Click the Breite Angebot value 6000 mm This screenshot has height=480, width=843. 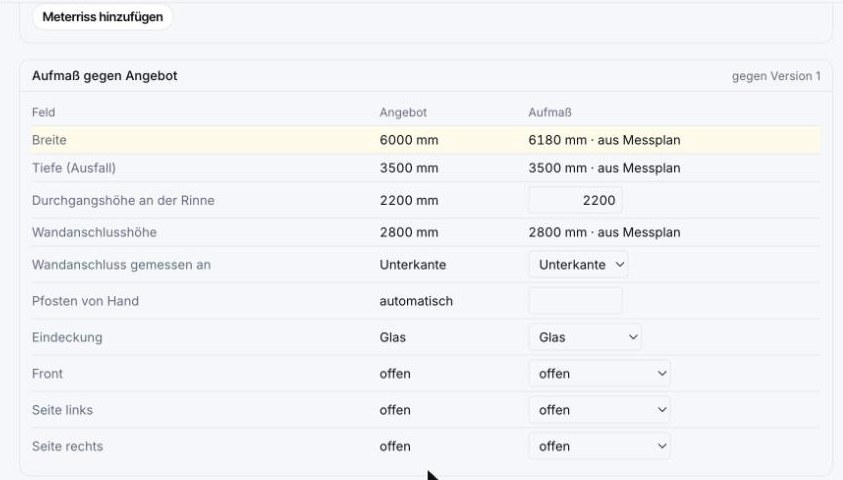tap(409, 140)
